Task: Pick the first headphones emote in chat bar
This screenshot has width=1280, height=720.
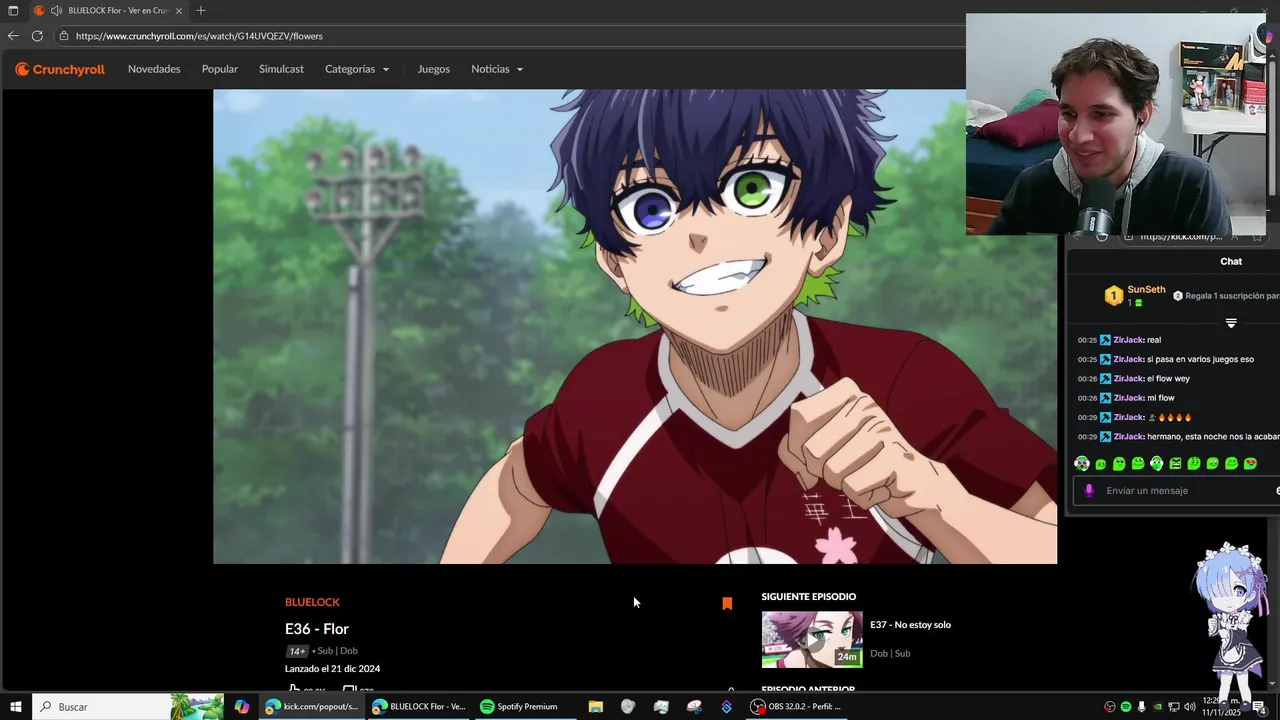Action: pos(1081,463)
